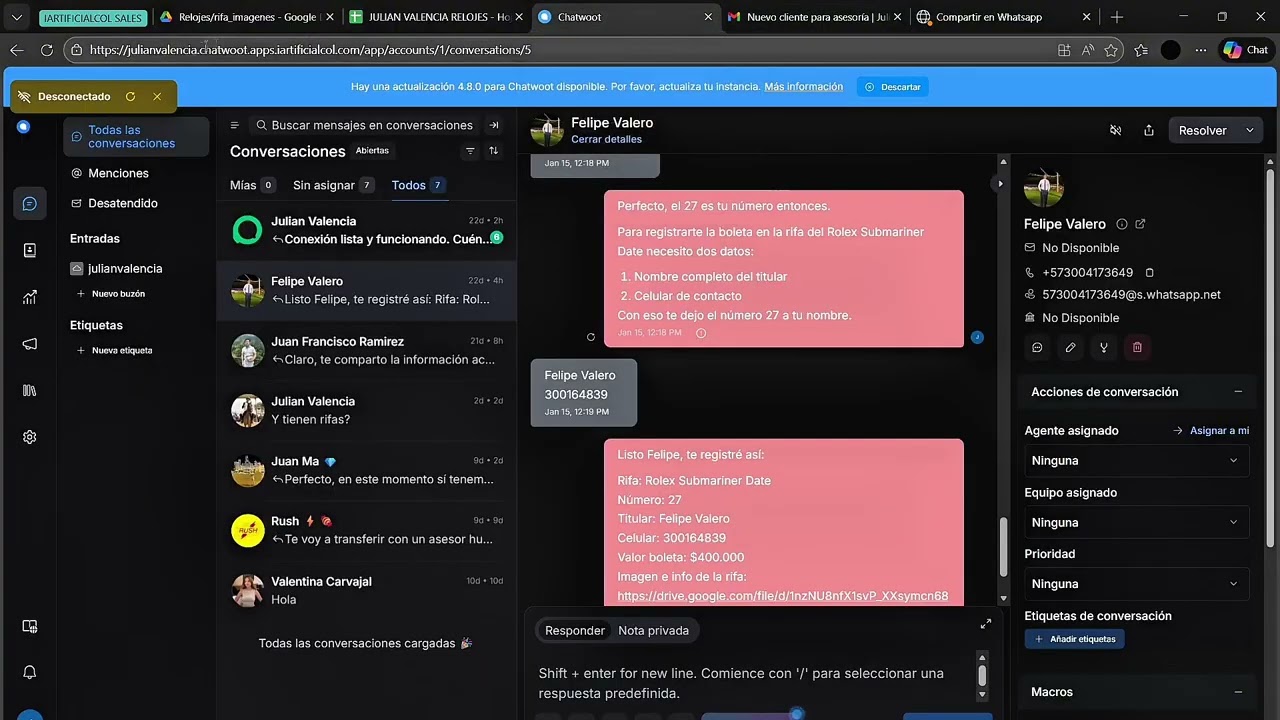The height and width of the screenshot is (720, 1280).
Task: Open Todas las conversaciones in the sidebar
Action: (136, 137)
